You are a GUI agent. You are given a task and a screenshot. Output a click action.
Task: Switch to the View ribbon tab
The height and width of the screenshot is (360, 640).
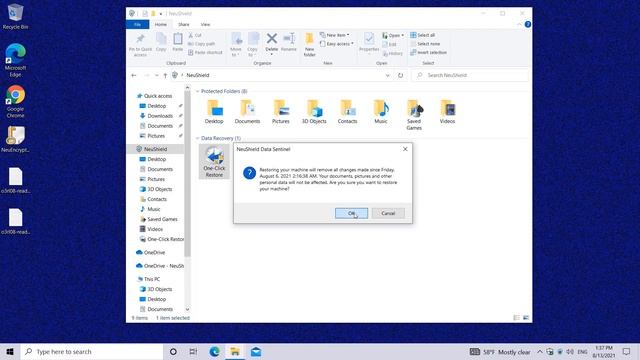coord(205,24)
